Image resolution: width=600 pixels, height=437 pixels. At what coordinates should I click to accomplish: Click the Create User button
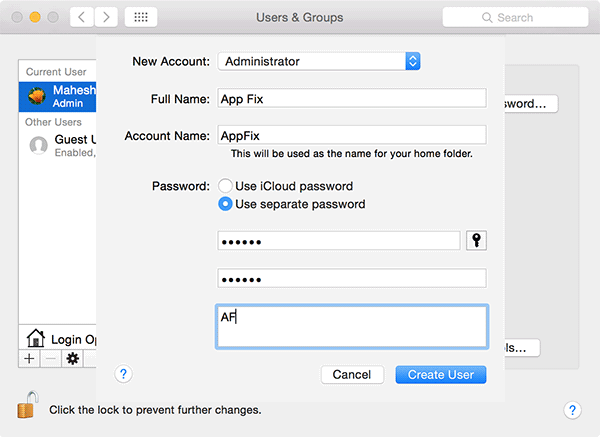[x=441, y=374]
